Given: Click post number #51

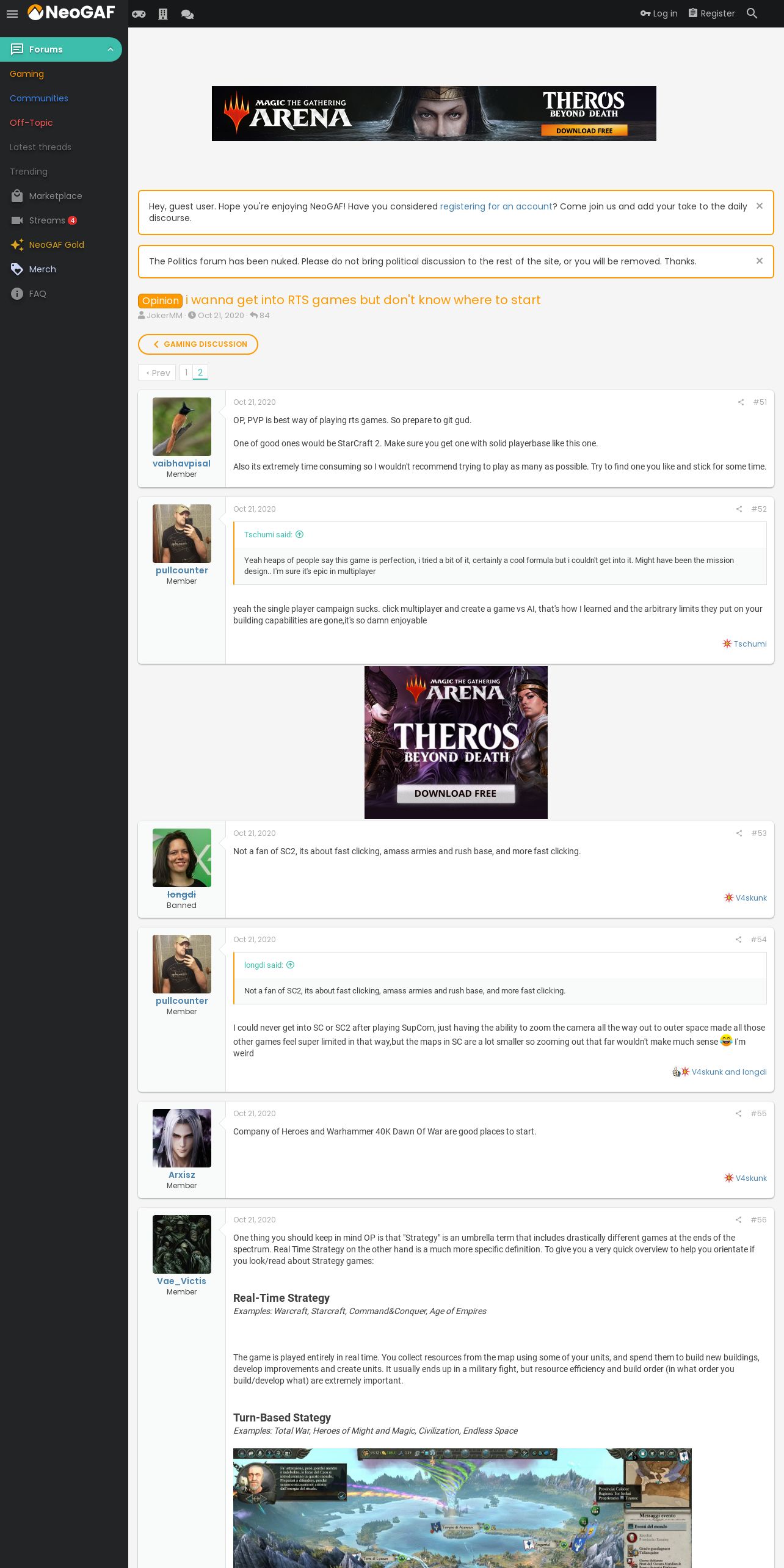Looking at the screenshot, I should coord(760,402).
